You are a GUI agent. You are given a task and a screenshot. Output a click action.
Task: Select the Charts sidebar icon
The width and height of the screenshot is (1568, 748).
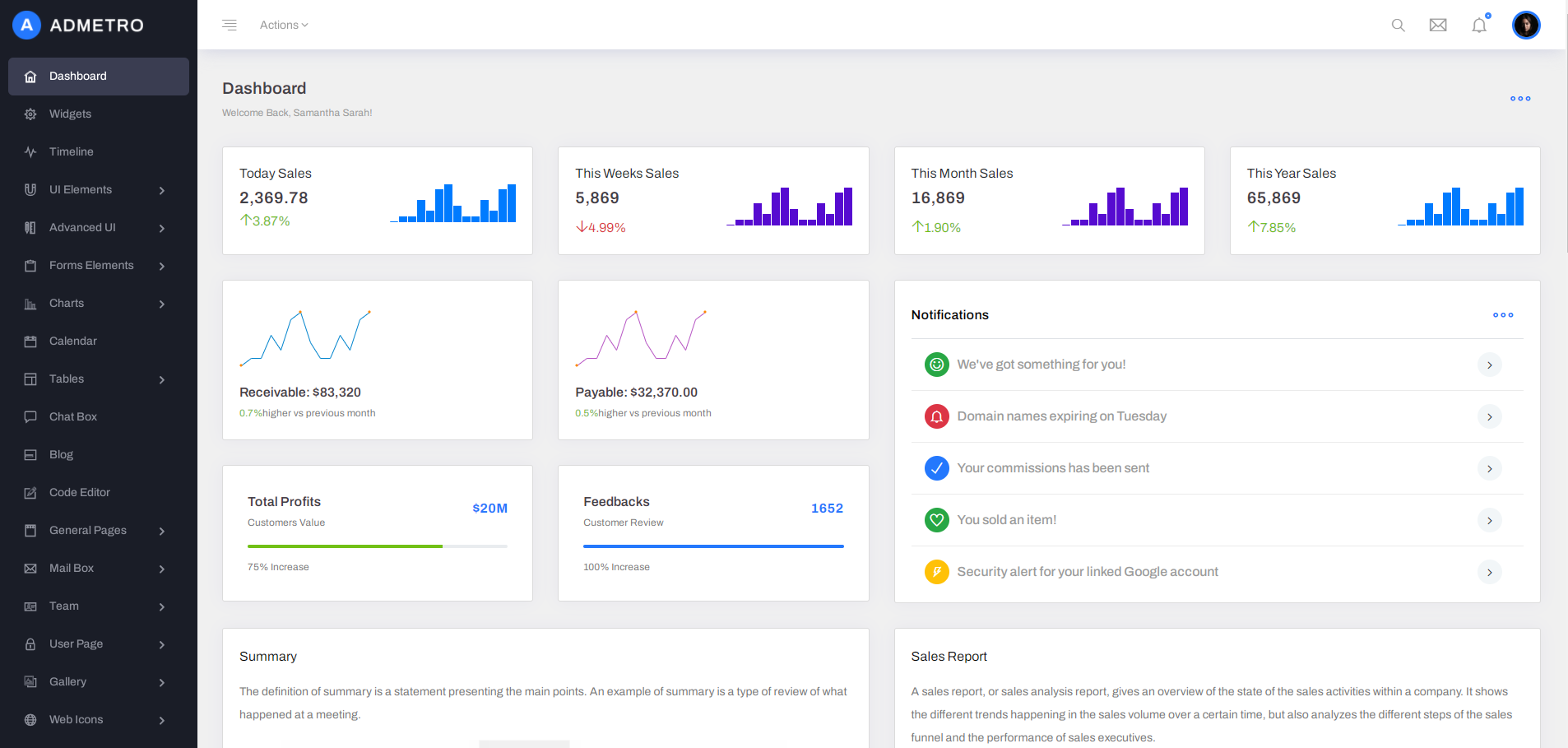click(x=30, y=303)
